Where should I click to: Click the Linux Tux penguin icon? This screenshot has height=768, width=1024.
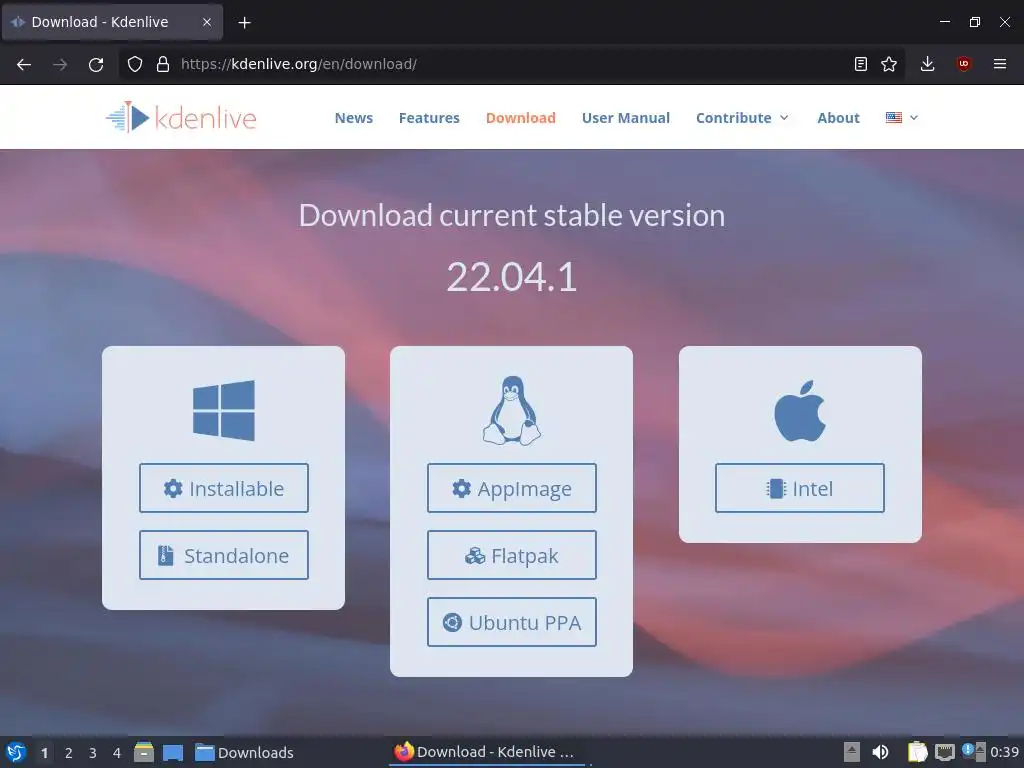(511, 411)
